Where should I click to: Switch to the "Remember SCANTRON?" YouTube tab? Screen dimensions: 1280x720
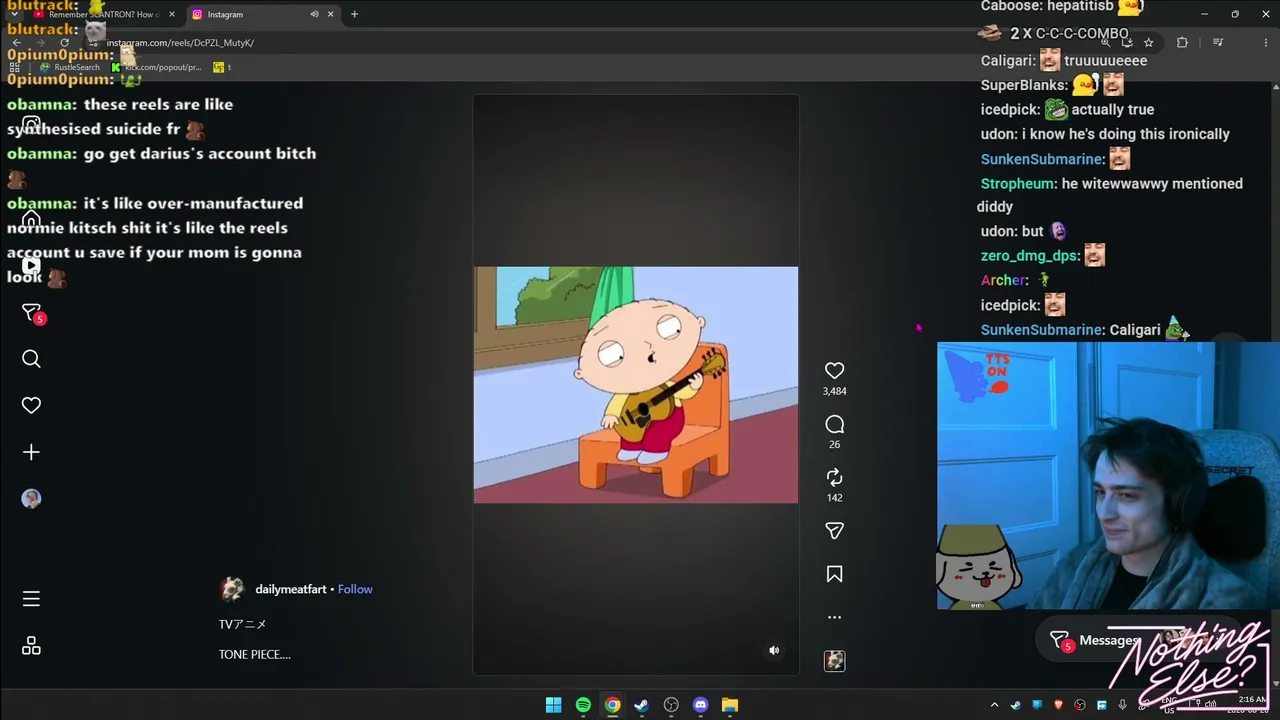click(x=104, y=14)
